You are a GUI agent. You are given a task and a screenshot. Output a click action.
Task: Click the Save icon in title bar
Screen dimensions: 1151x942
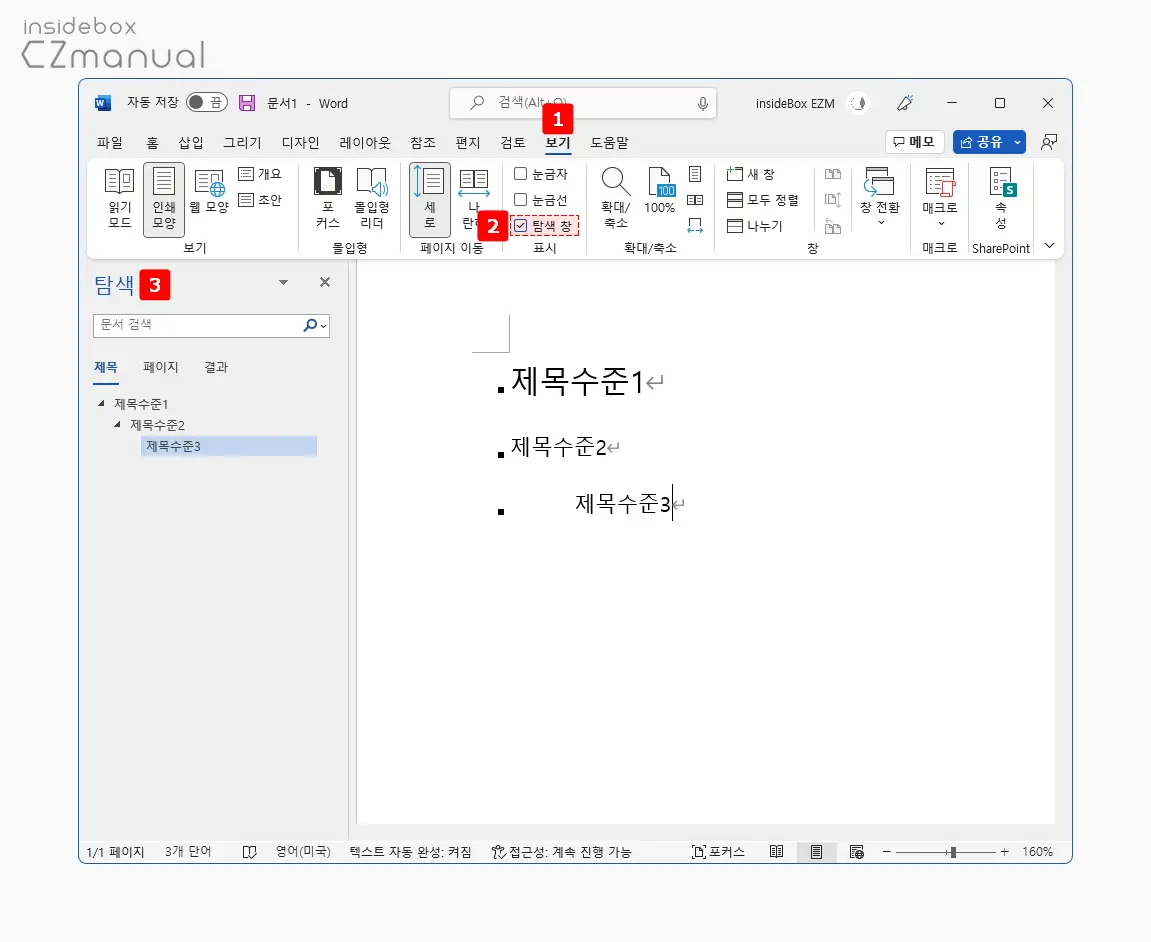click(x=247, y=103)
